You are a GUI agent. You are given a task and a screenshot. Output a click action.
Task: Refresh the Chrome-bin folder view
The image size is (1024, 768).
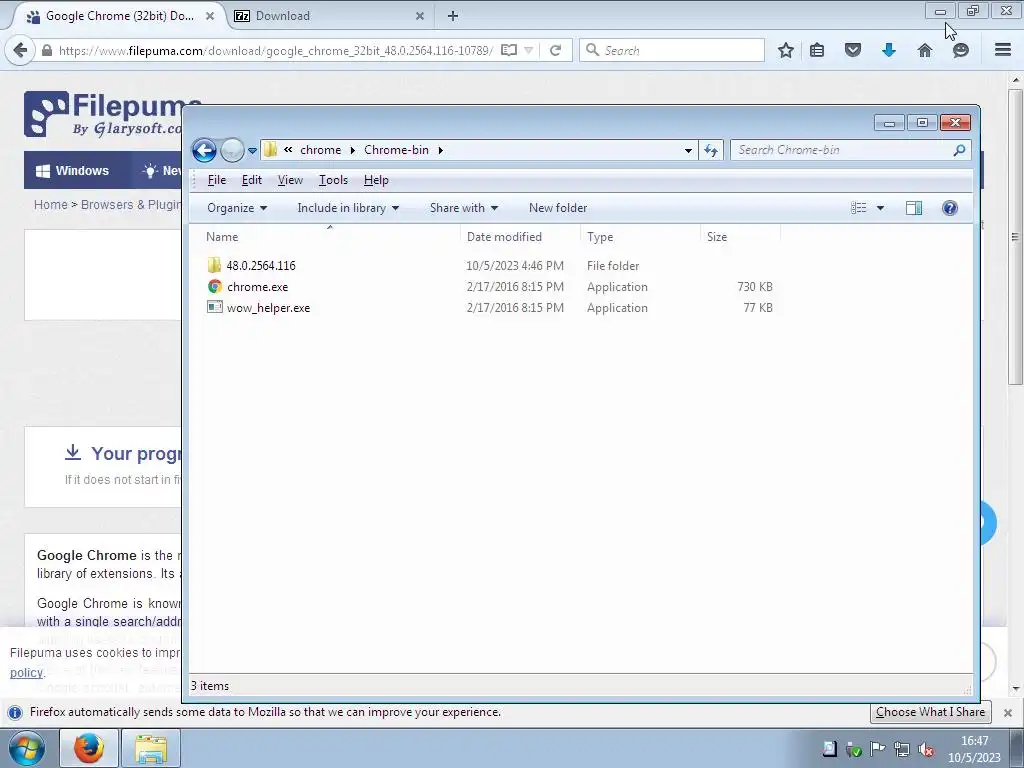click(x=711, y=150)
